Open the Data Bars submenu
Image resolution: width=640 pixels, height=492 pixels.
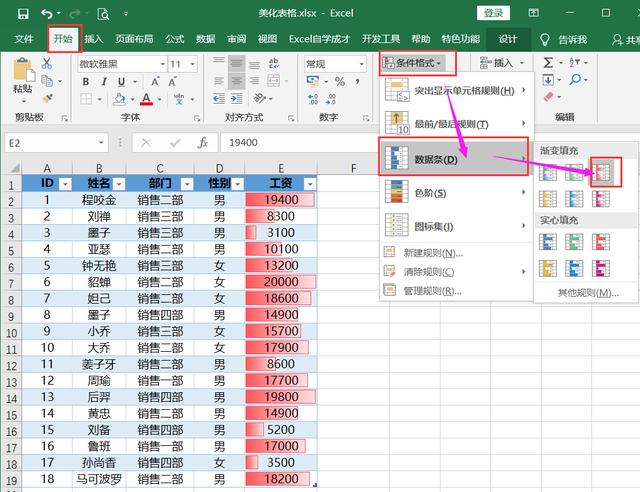[x=455, y=157]
